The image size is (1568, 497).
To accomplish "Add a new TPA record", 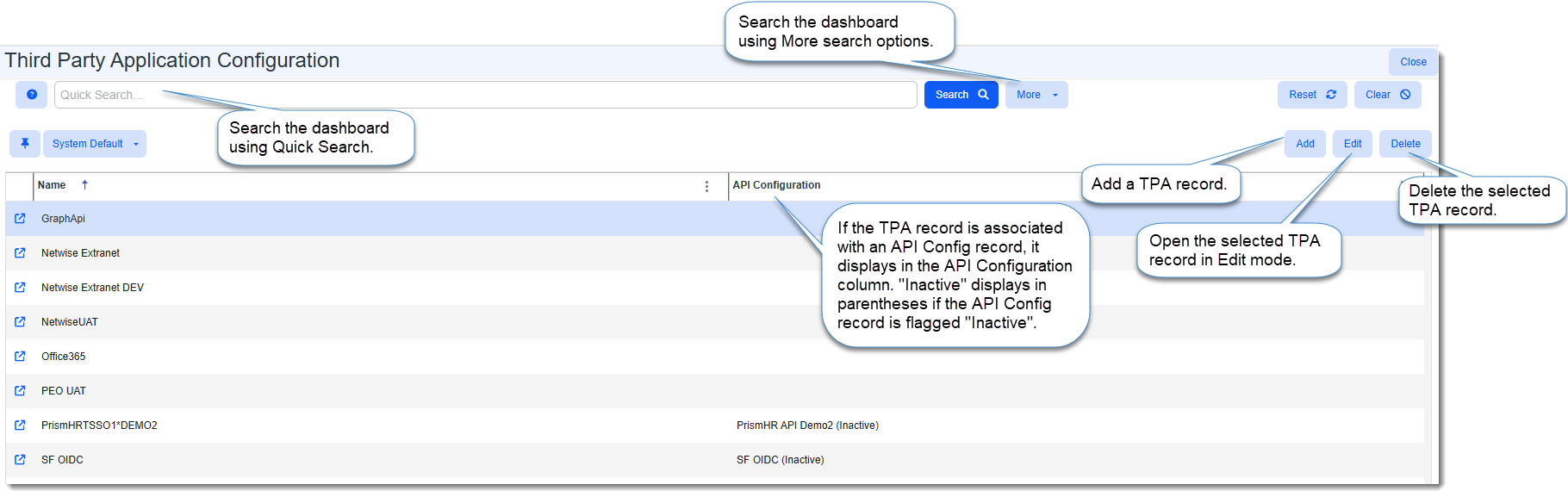I will tap(1304, 144).
